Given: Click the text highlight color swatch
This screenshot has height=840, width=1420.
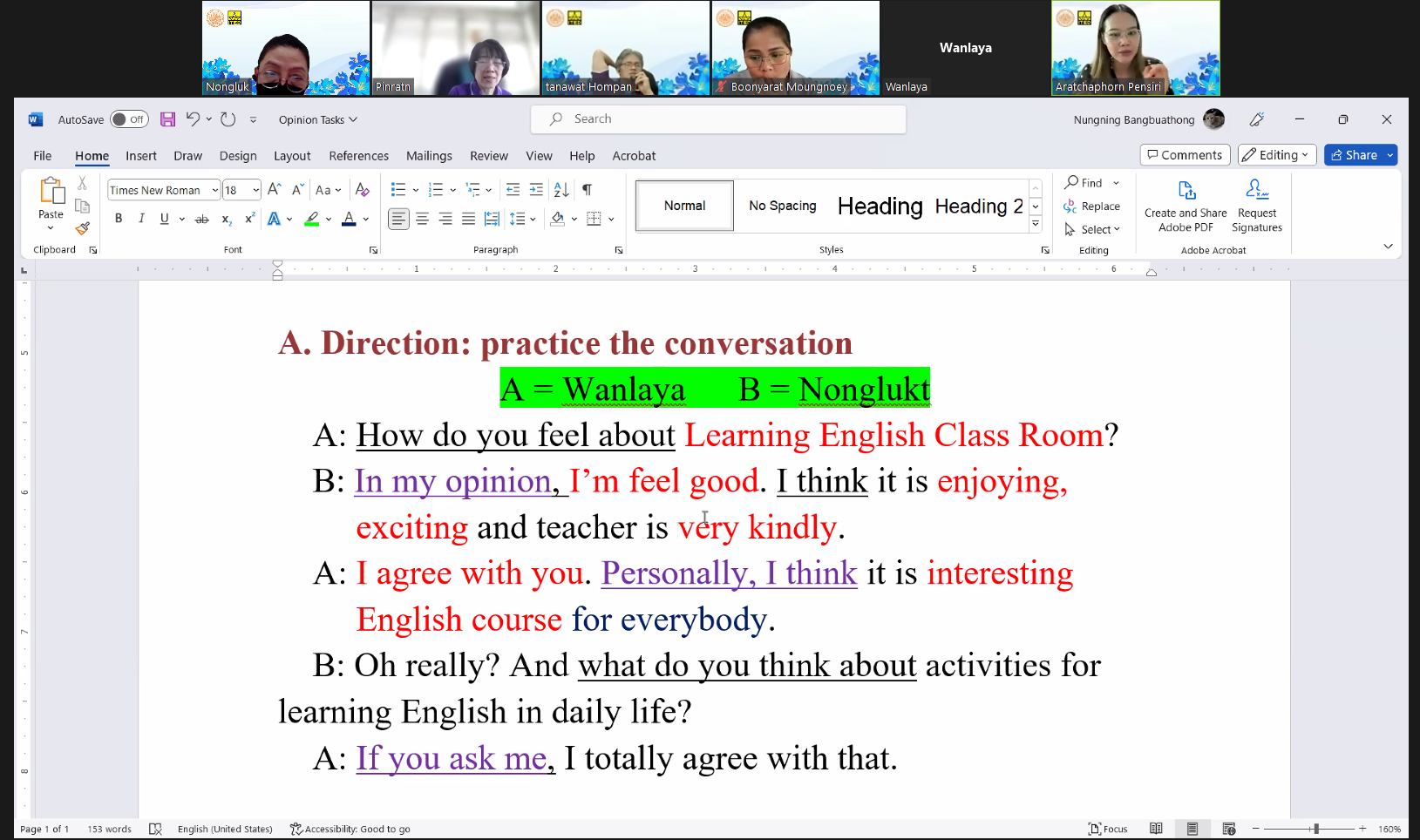Looking at the screenshot, I should 311,219.
